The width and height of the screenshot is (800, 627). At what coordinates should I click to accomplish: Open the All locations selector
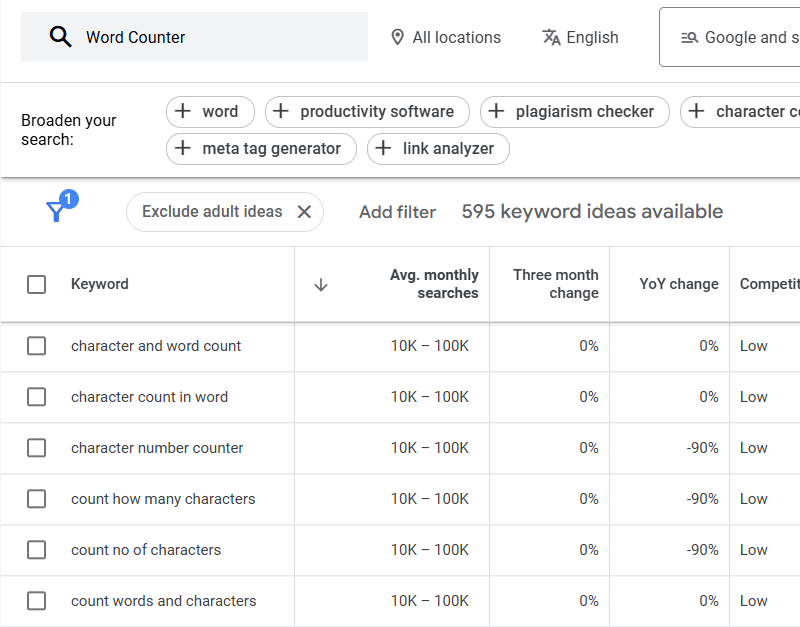click(x=446, y=37)
